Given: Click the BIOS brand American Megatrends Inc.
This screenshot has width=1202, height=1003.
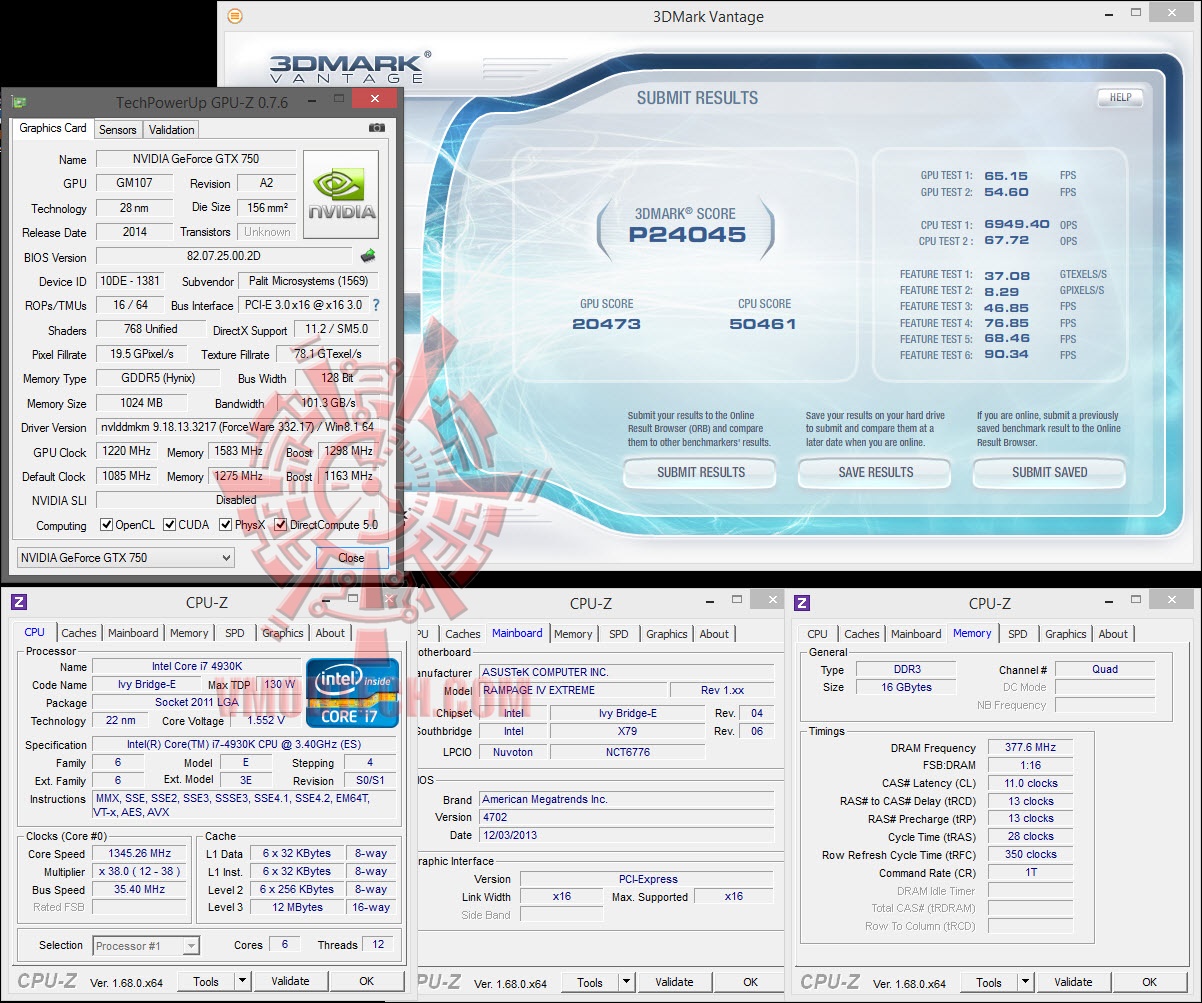Looking at the screenshot, I should point(626,799).
